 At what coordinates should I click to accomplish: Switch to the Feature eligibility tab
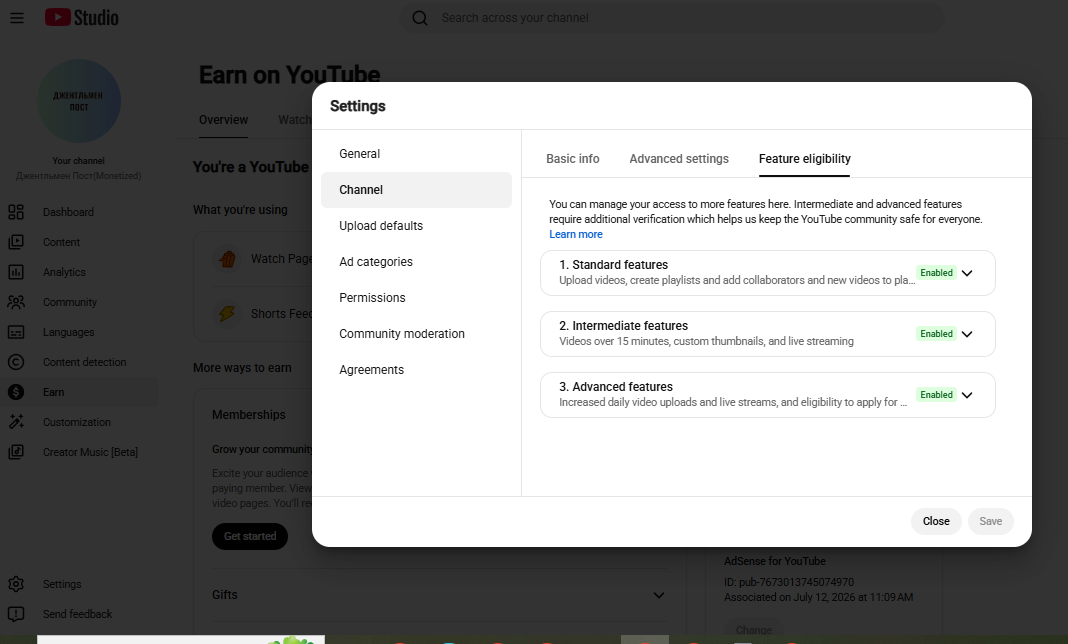coord(804,159)
